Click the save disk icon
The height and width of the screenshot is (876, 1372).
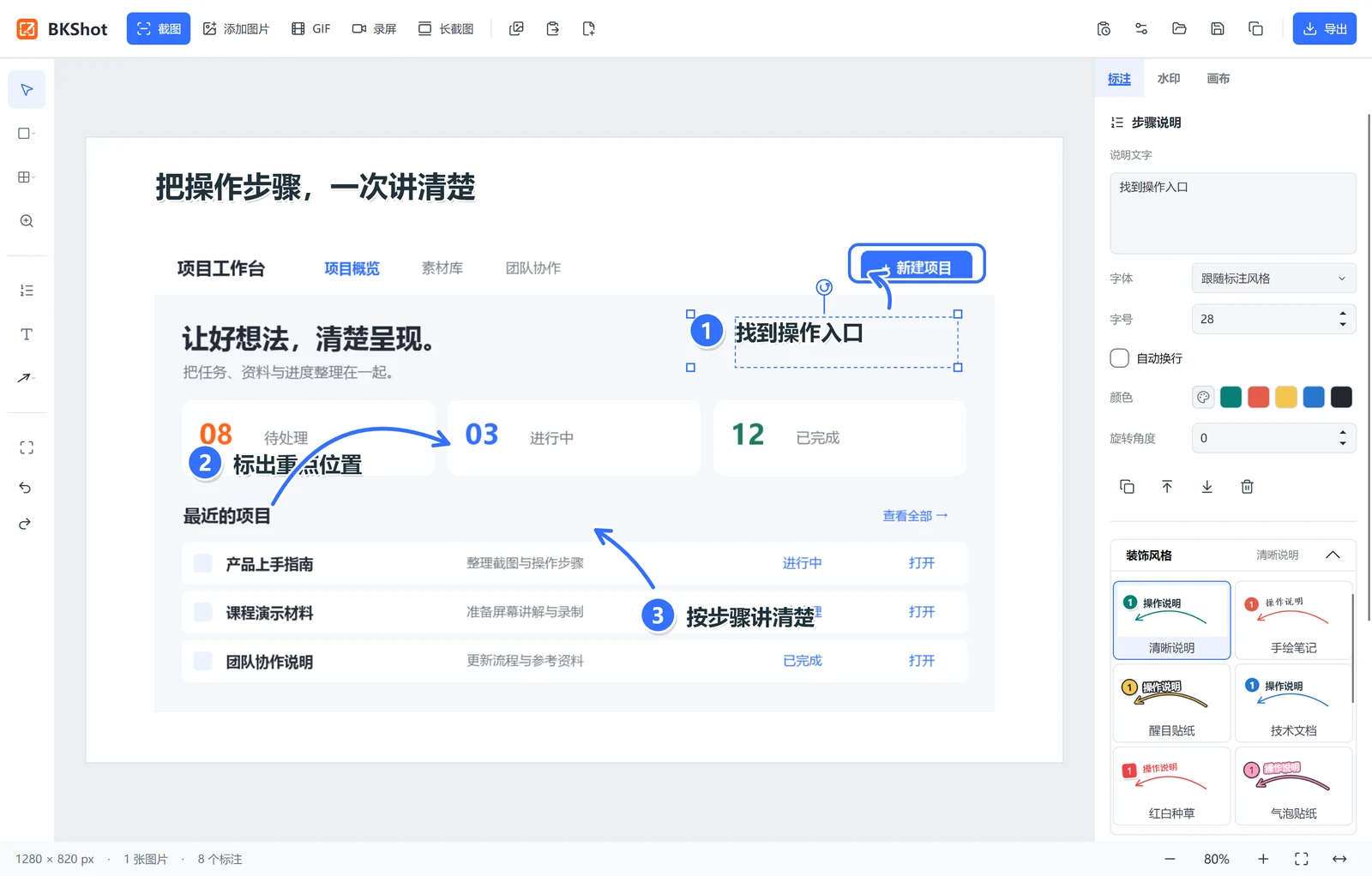[x=1218, y=28]
